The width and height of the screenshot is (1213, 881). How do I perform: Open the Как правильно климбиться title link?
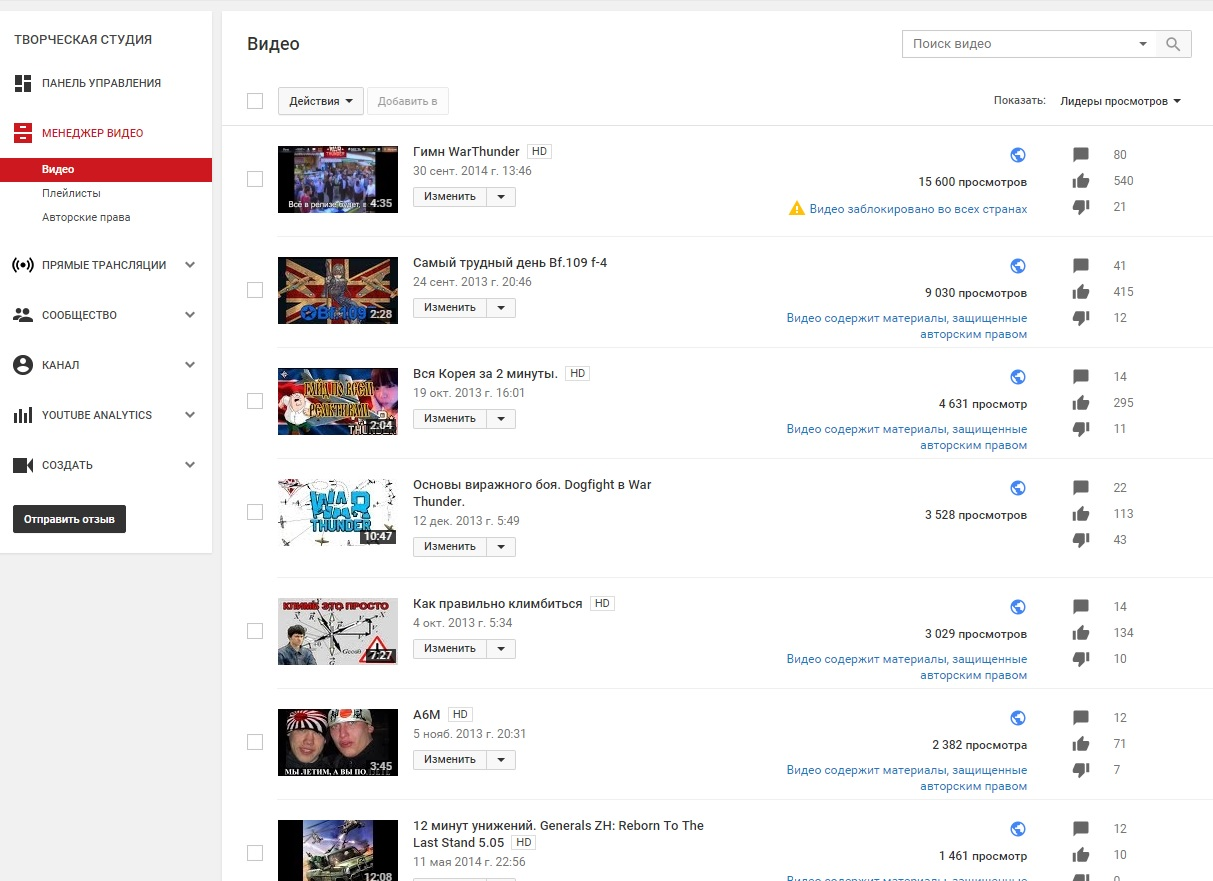tap(498, 604)
